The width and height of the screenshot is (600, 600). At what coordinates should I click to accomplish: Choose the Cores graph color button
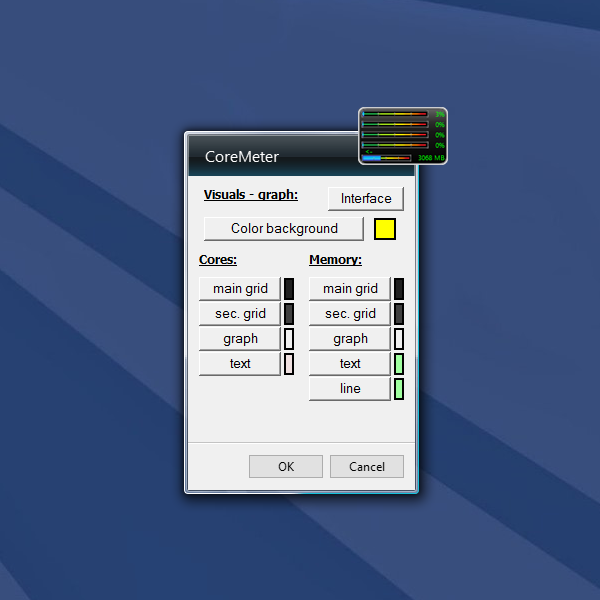pos(240,339)
